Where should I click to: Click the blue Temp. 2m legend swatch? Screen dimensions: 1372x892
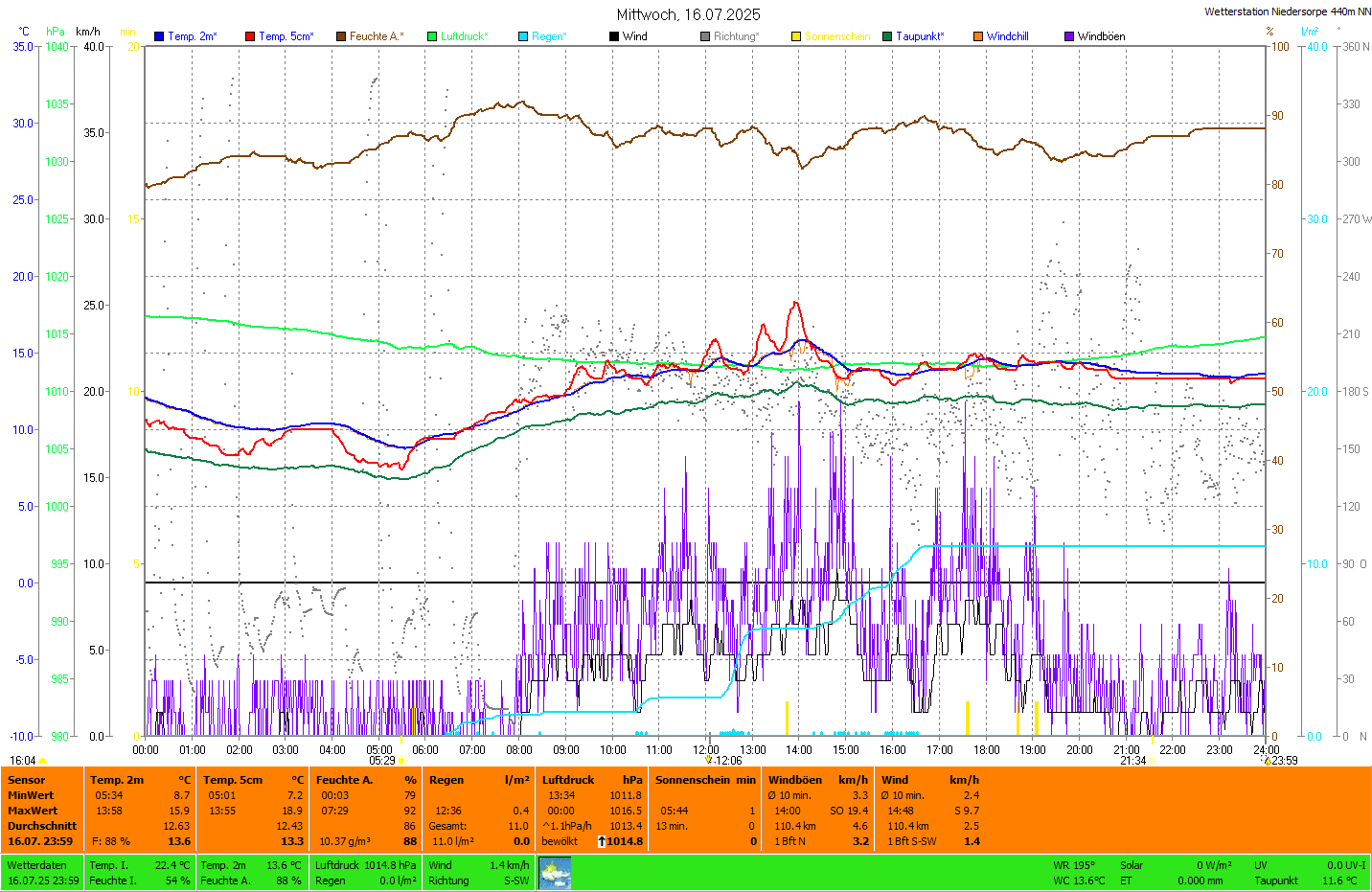159,36
